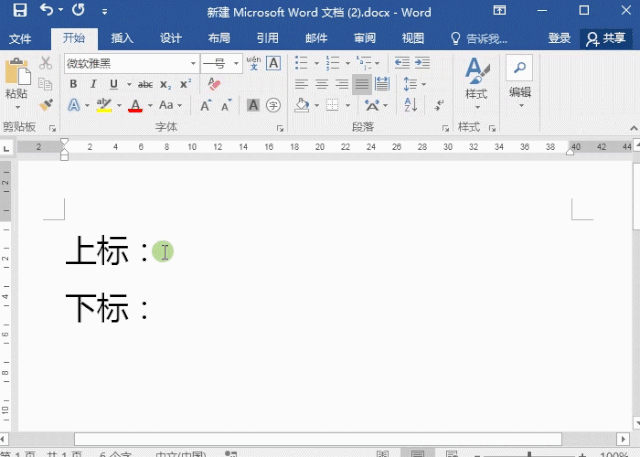The height and width of the screenshot is (457, 640).
Task: Apply yellow text highlight color
Action: [104, 105]
